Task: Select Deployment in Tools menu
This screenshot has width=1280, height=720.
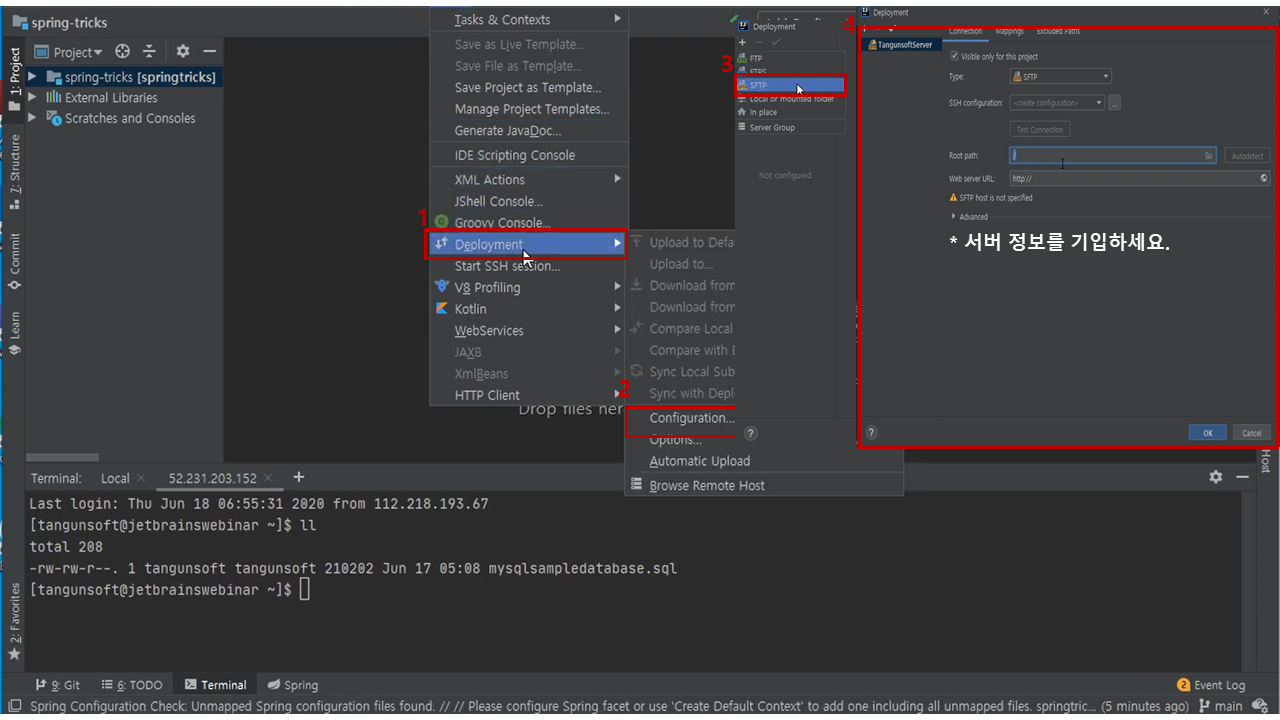Action: [529, 245]
